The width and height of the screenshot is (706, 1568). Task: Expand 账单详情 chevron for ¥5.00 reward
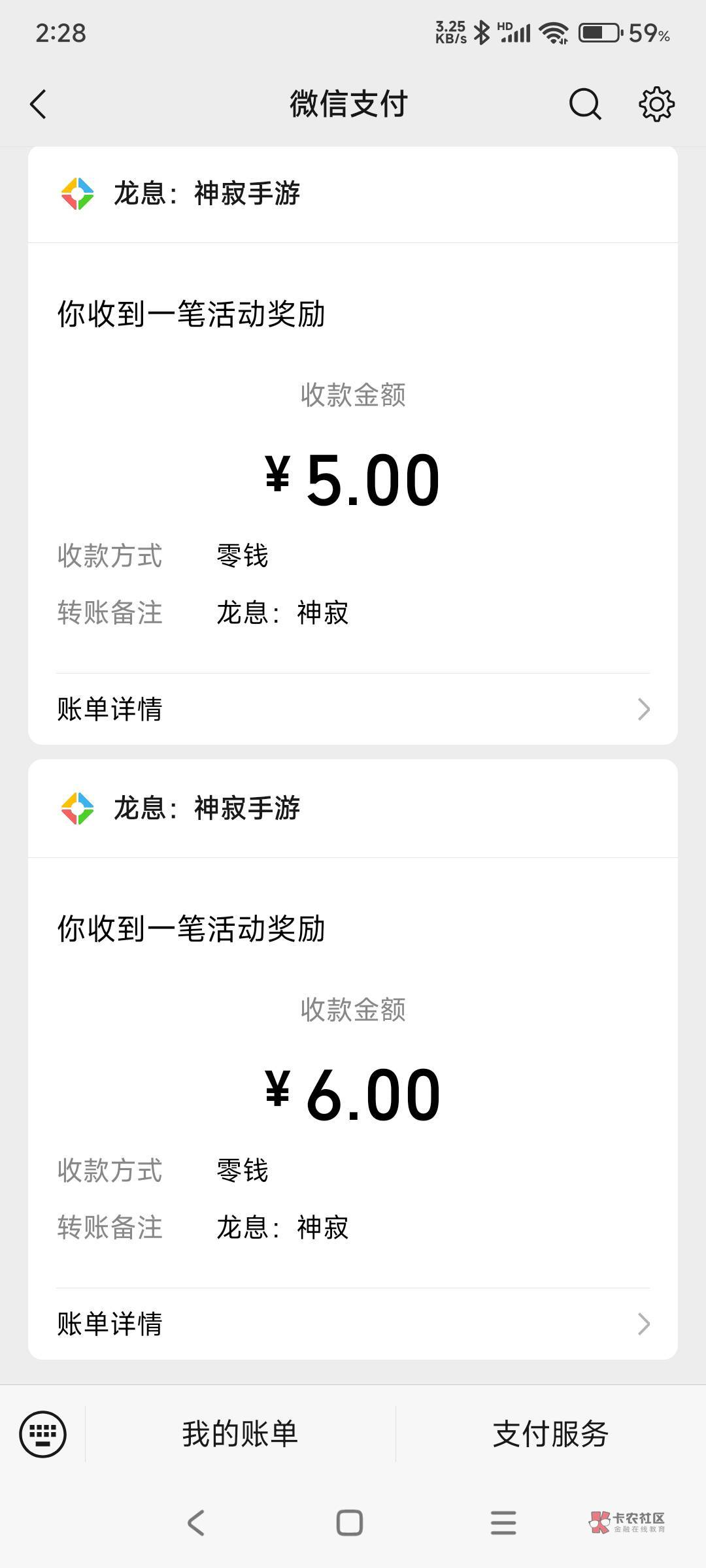[x=643, y=709]
